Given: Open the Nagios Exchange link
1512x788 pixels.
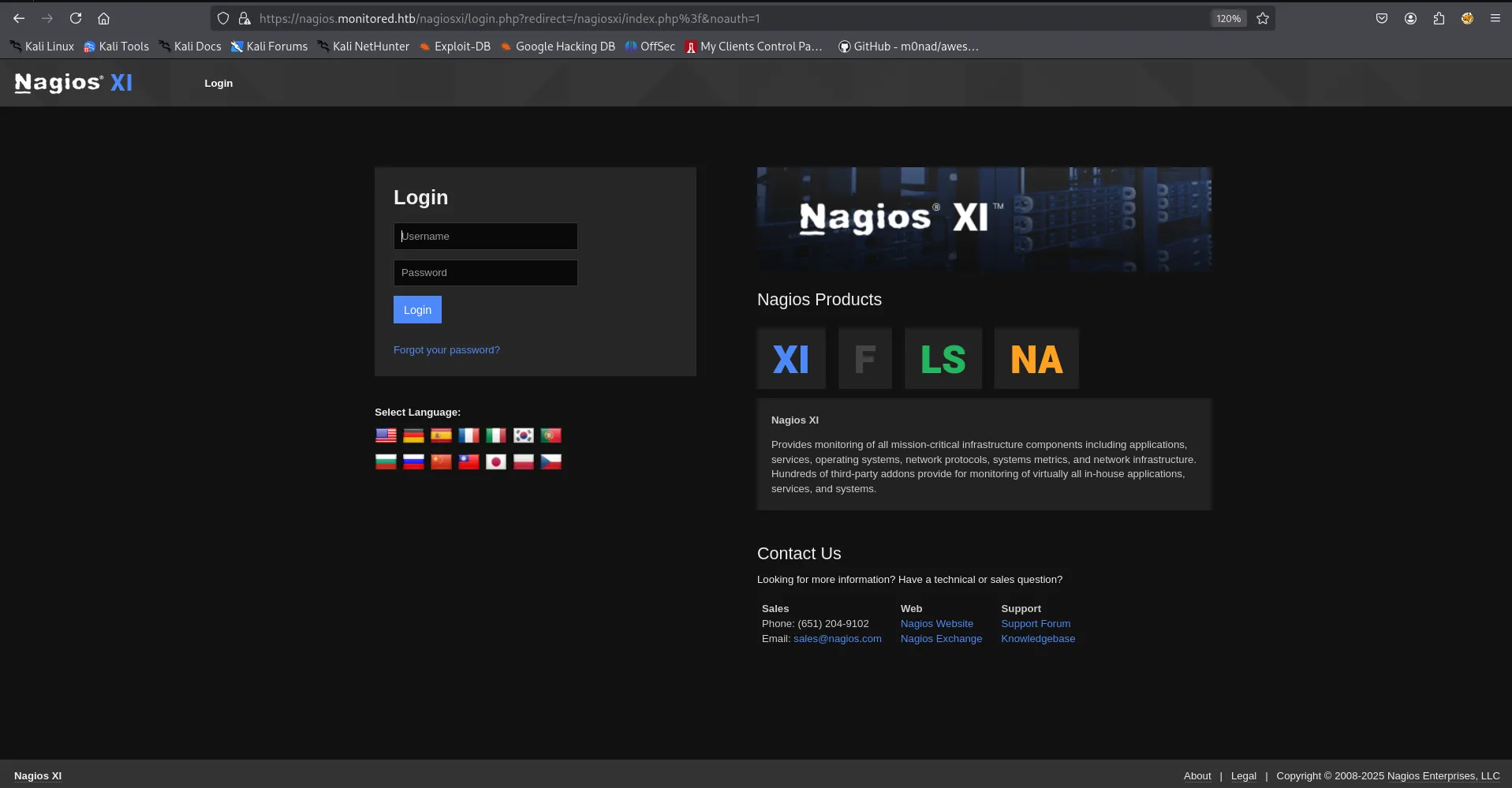Looking at the screenshot, I should [x=942, y=639].
